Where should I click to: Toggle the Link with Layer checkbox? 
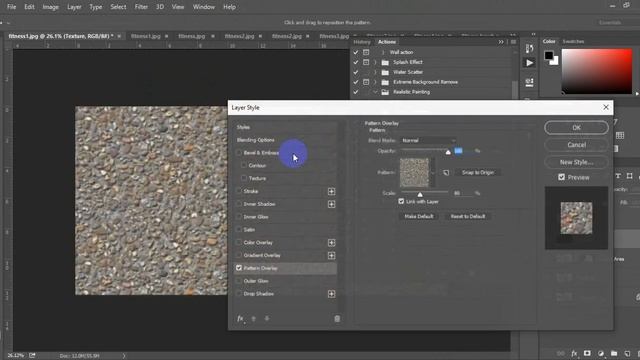point(401,202)
